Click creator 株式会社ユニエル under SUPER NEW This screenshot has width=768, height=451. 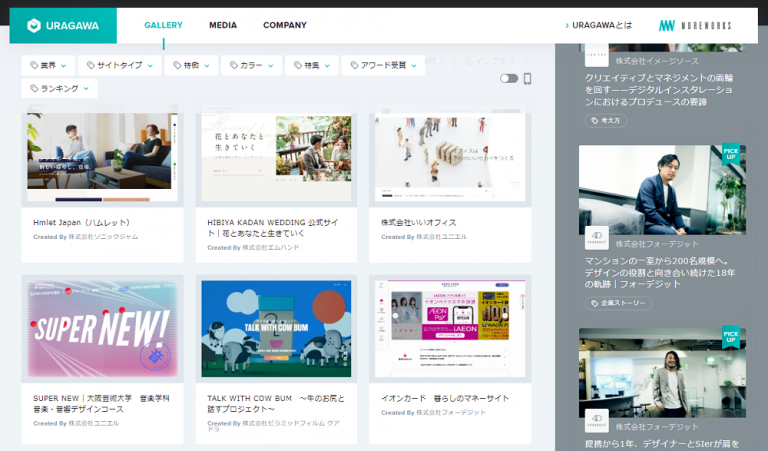pos(94,424)
